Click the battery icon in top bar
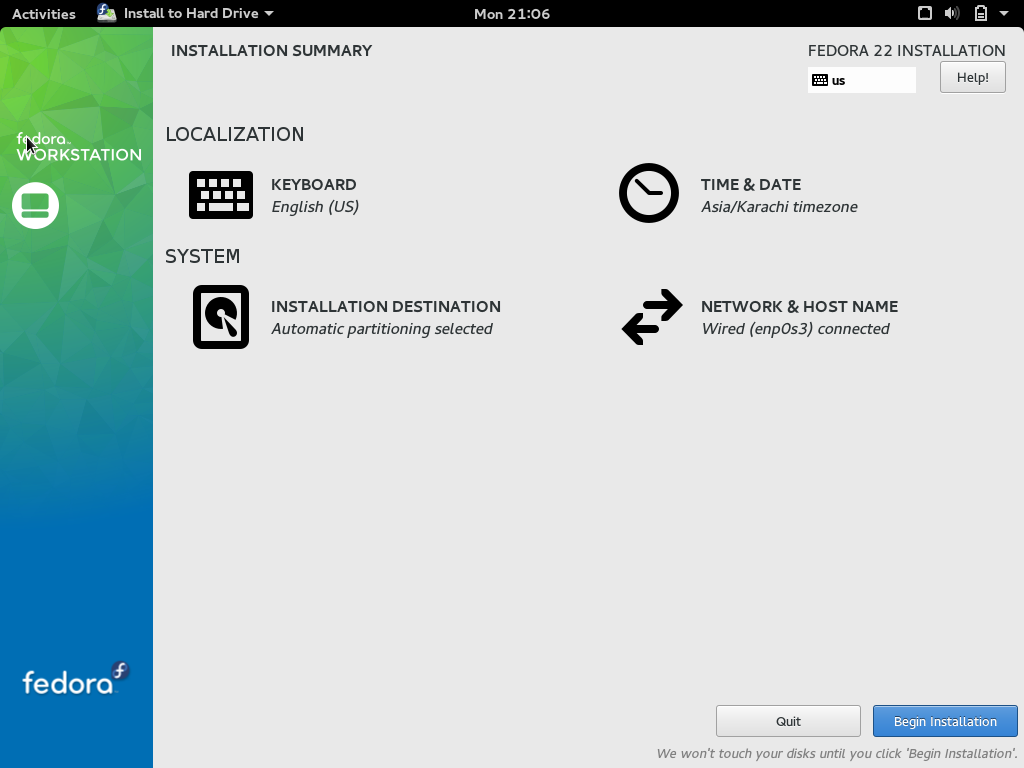The height and width of the screenshot is (768, 1024). coord(981,13)
